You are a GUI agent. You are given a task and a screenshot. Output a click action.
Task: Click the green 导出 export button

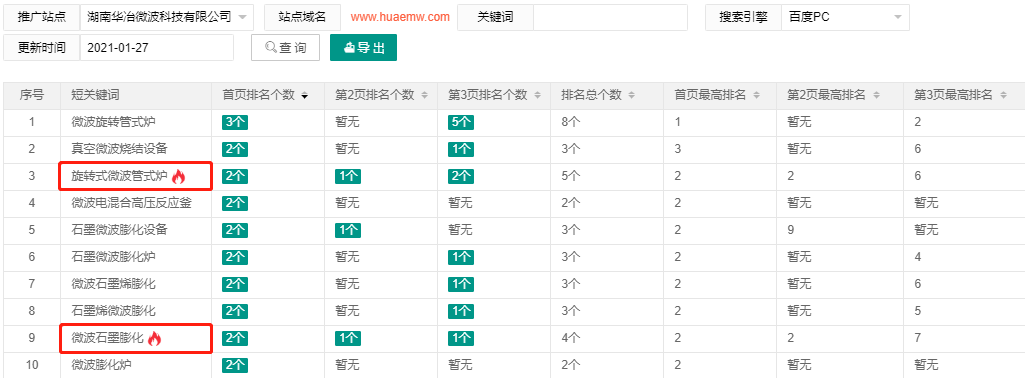point(363,48)
